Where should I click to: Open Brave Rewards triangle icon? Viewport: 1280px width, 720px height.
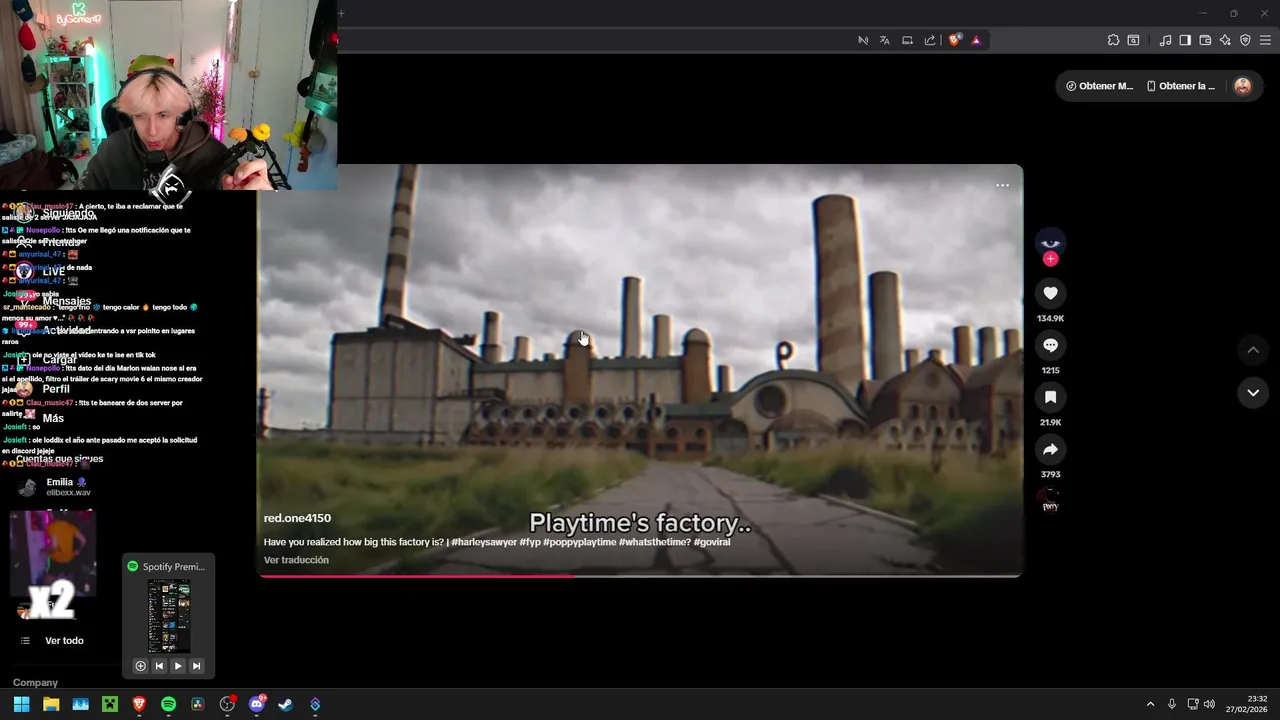pyautogui.click(x=976, y=40)
